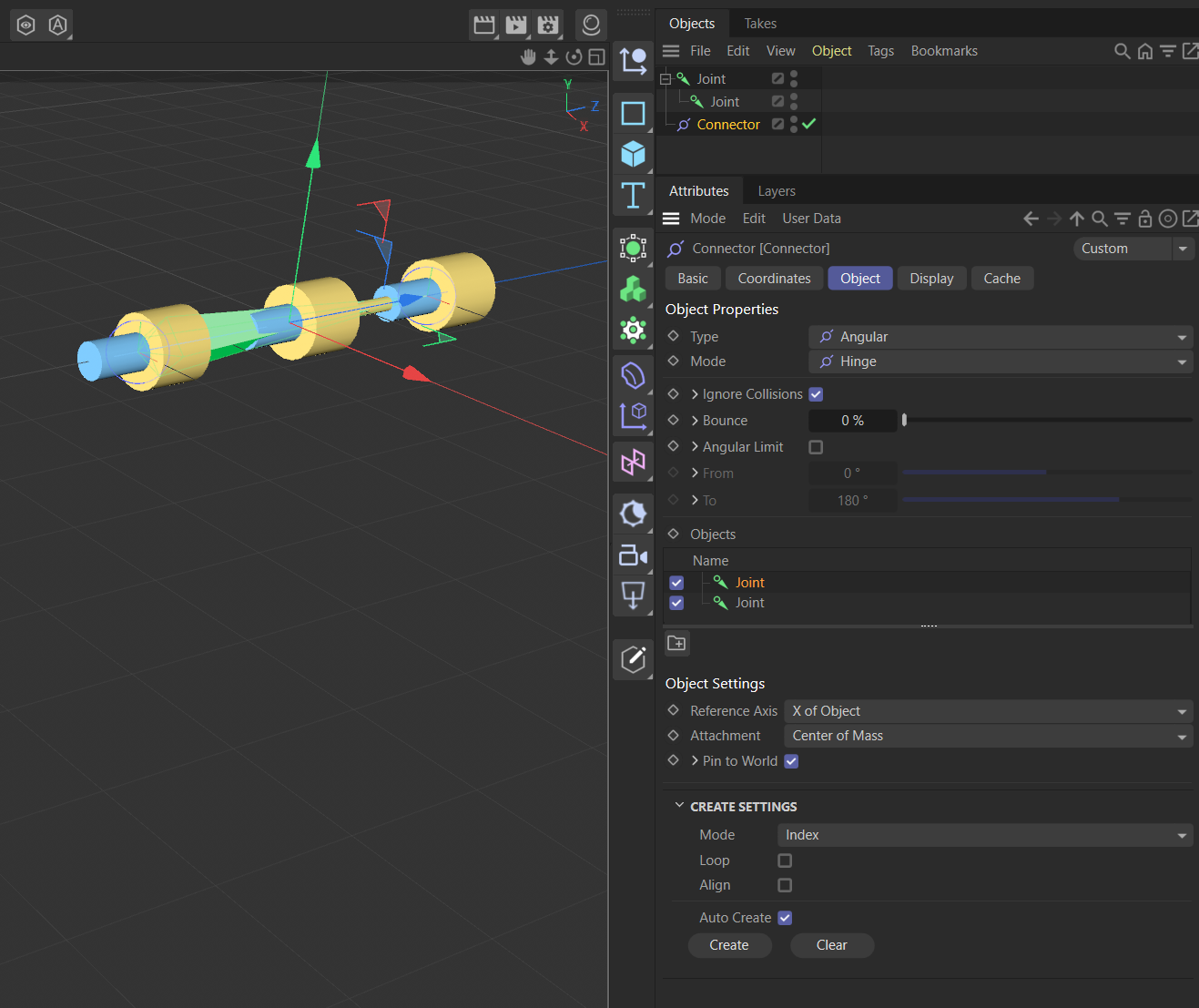The image size is (1199, 1008).
Task: Switch to the Takes tab
Action: [760, 24]
